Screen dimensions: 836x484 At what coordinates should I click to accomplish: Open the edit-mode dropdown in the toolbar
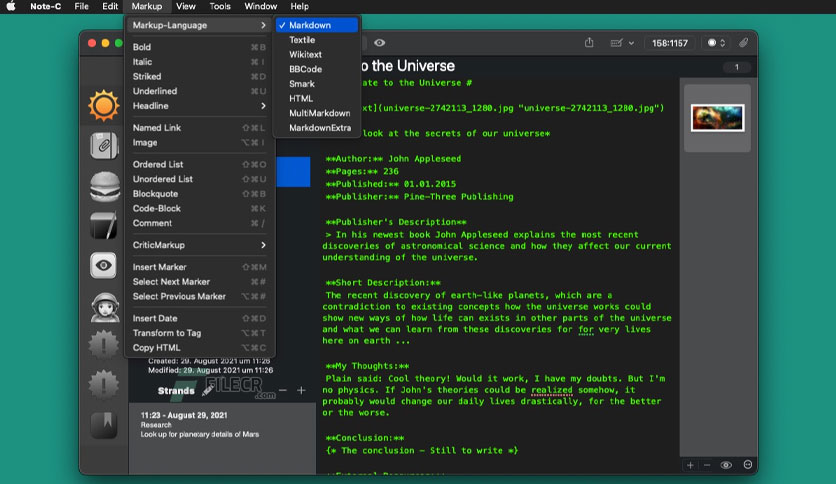pyautogui.click(x=622, y=43)
